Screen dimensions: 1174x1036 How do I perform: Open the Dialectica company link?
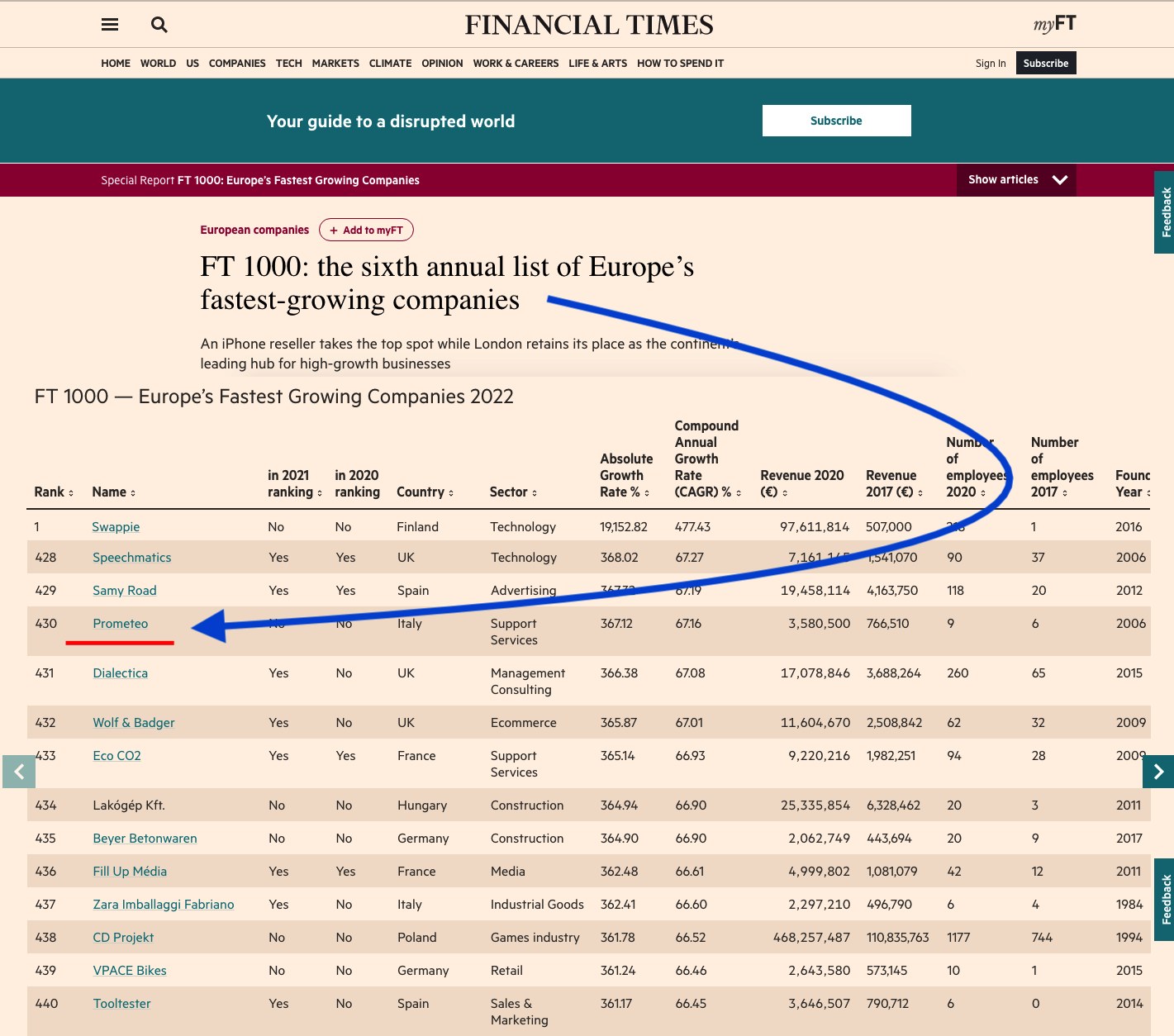[x=121, y=673]
